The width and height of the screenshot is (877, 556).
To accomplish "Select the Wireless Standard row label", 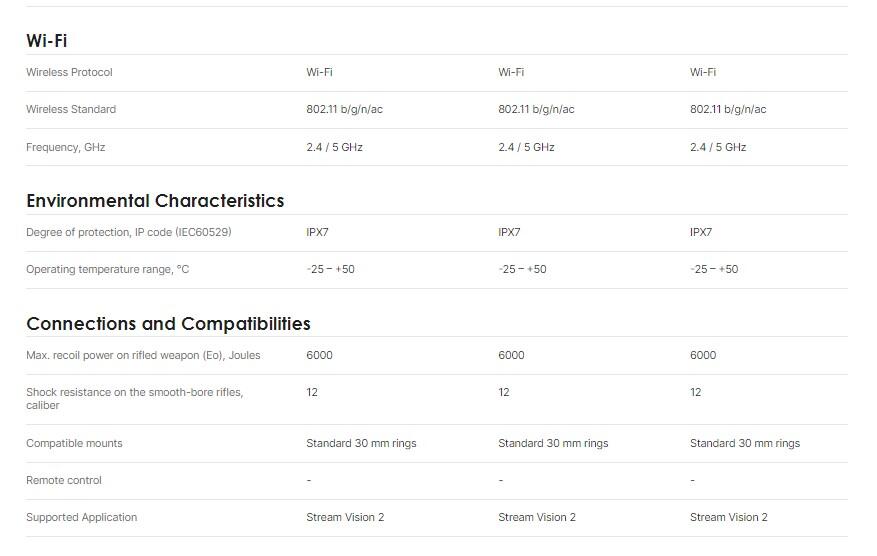I will pos(71,109).
